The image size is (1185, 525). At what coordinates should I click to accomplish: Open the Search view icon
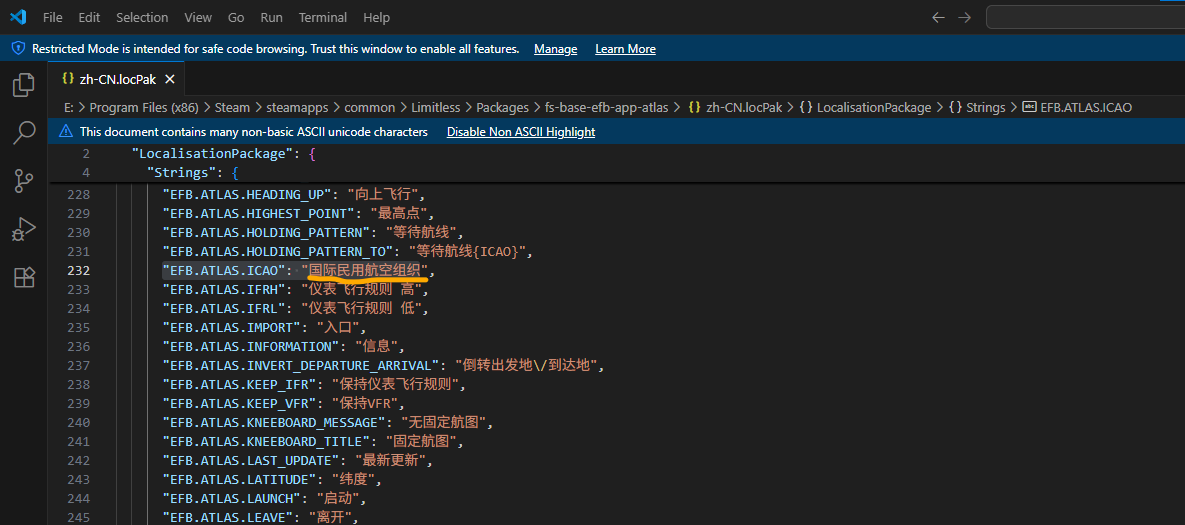23,133
